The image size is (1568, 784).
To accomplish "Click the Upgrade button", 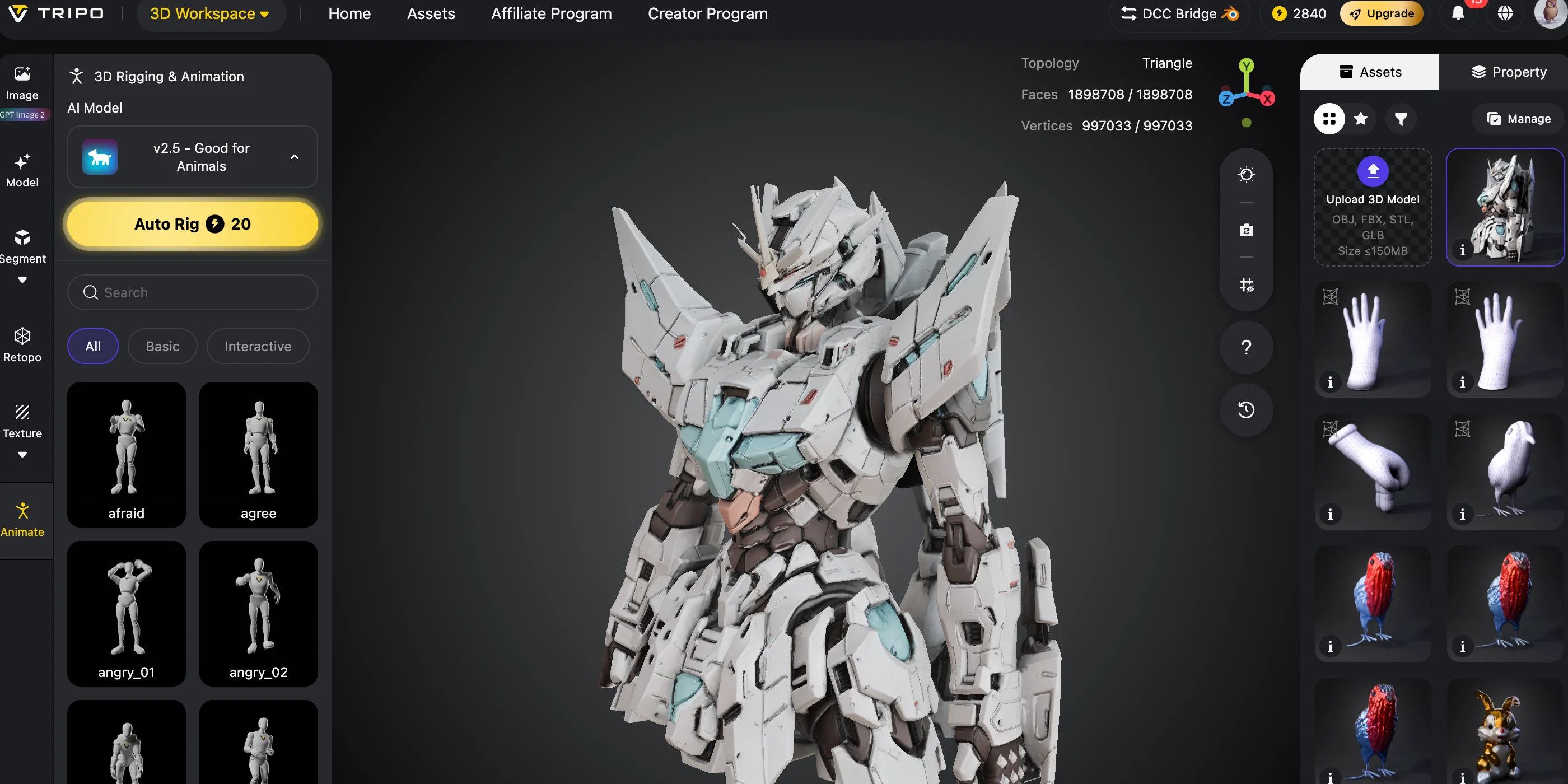I will click(x=1381, y=13).
